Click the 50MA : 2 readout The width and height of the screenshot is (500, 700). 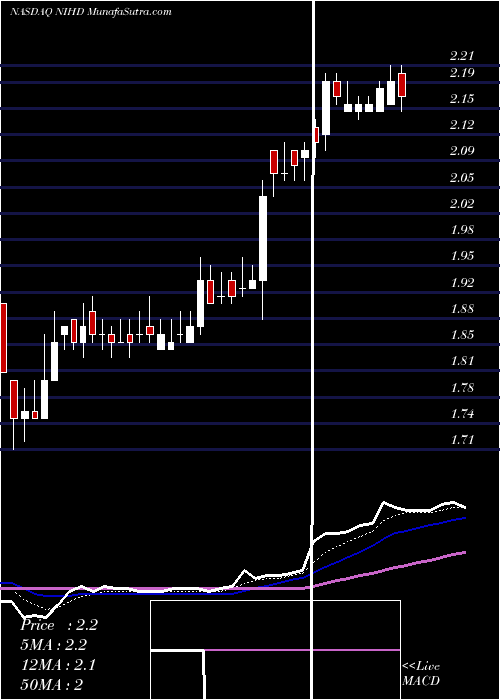coord(52,684)
